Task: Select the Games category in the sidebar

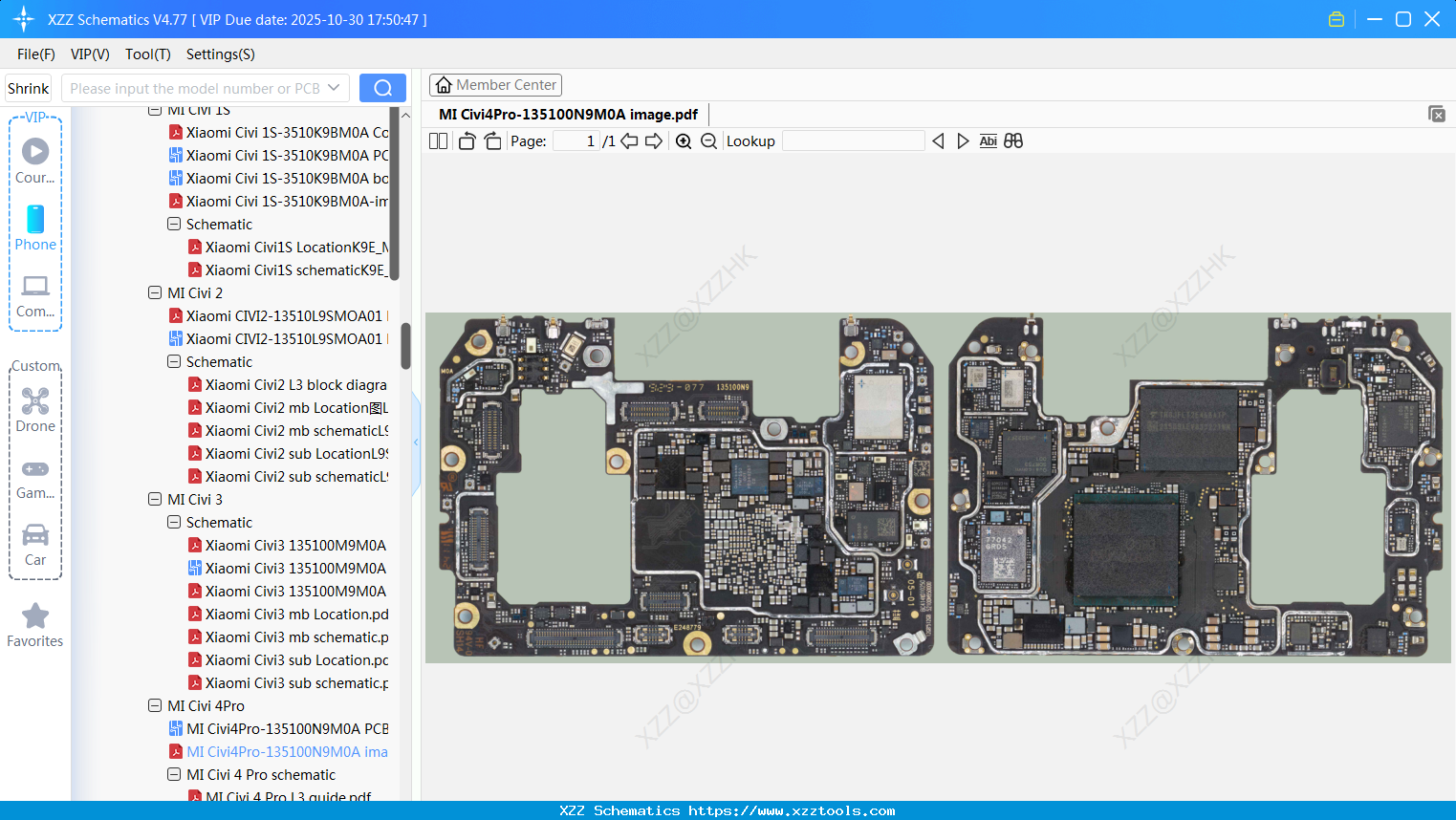Action: coord(34,476)
